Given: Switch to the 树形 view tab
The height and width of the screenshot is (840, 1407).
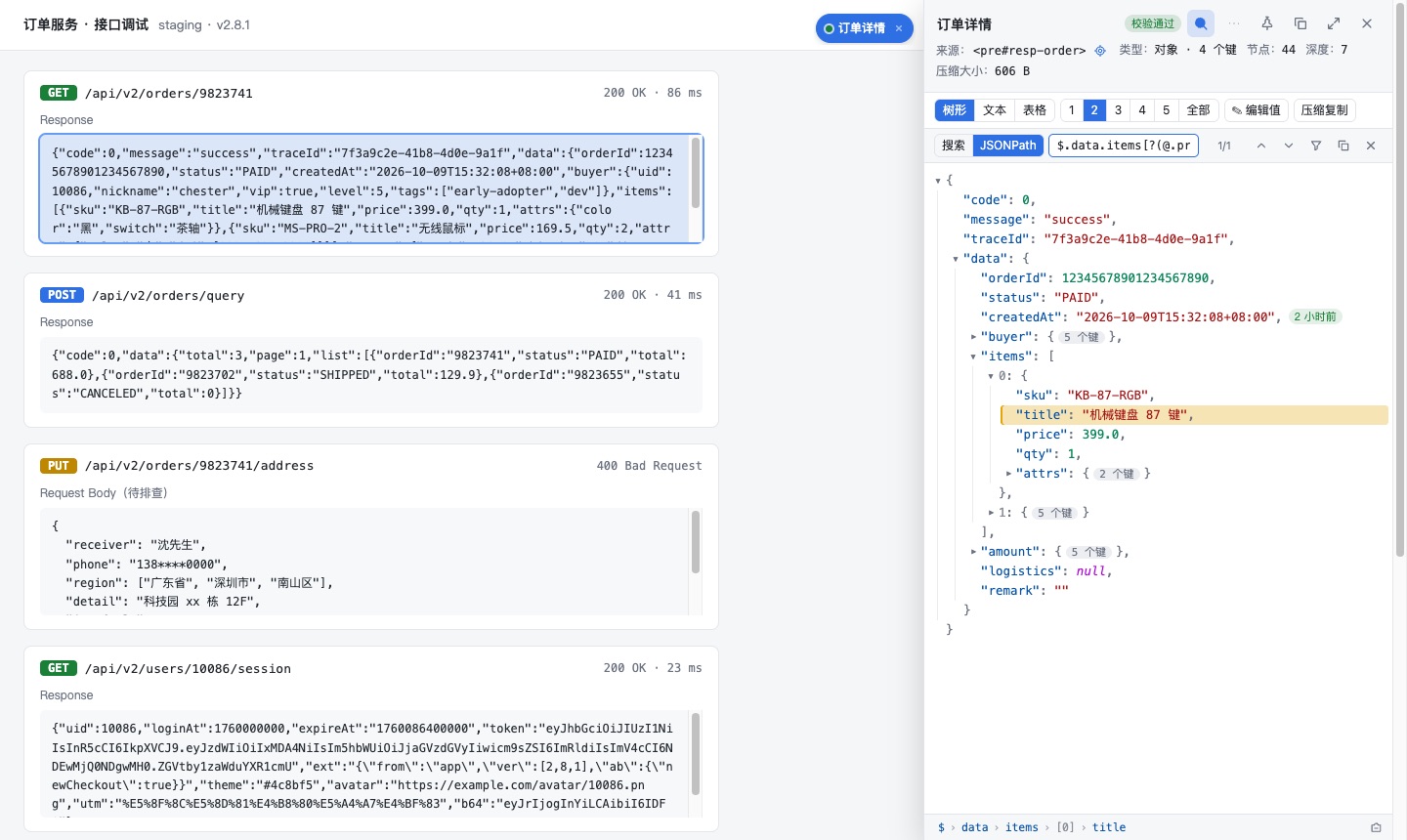Looking at the screenshot, I should click(x=955, y=110).
